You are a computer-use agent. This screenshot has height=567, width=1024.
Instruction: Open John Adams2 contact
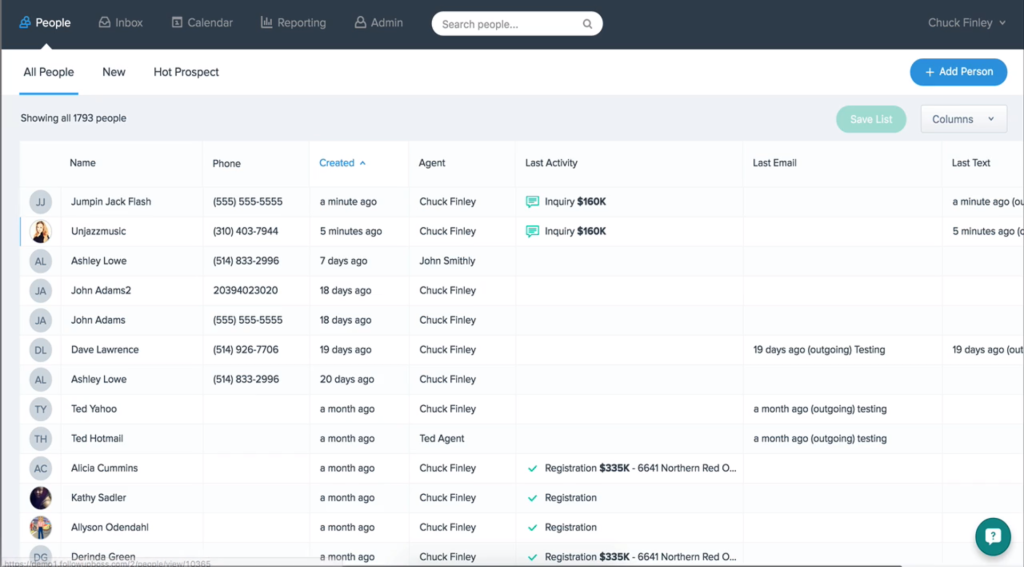coord(101,291)
